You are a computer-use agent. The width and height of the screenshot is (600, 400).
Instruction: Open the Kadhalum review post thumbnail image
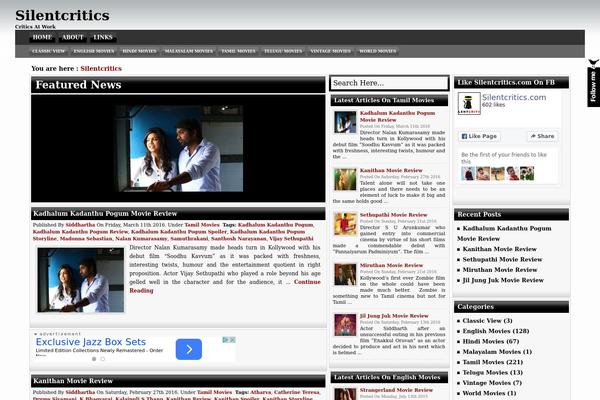point(81,280)
